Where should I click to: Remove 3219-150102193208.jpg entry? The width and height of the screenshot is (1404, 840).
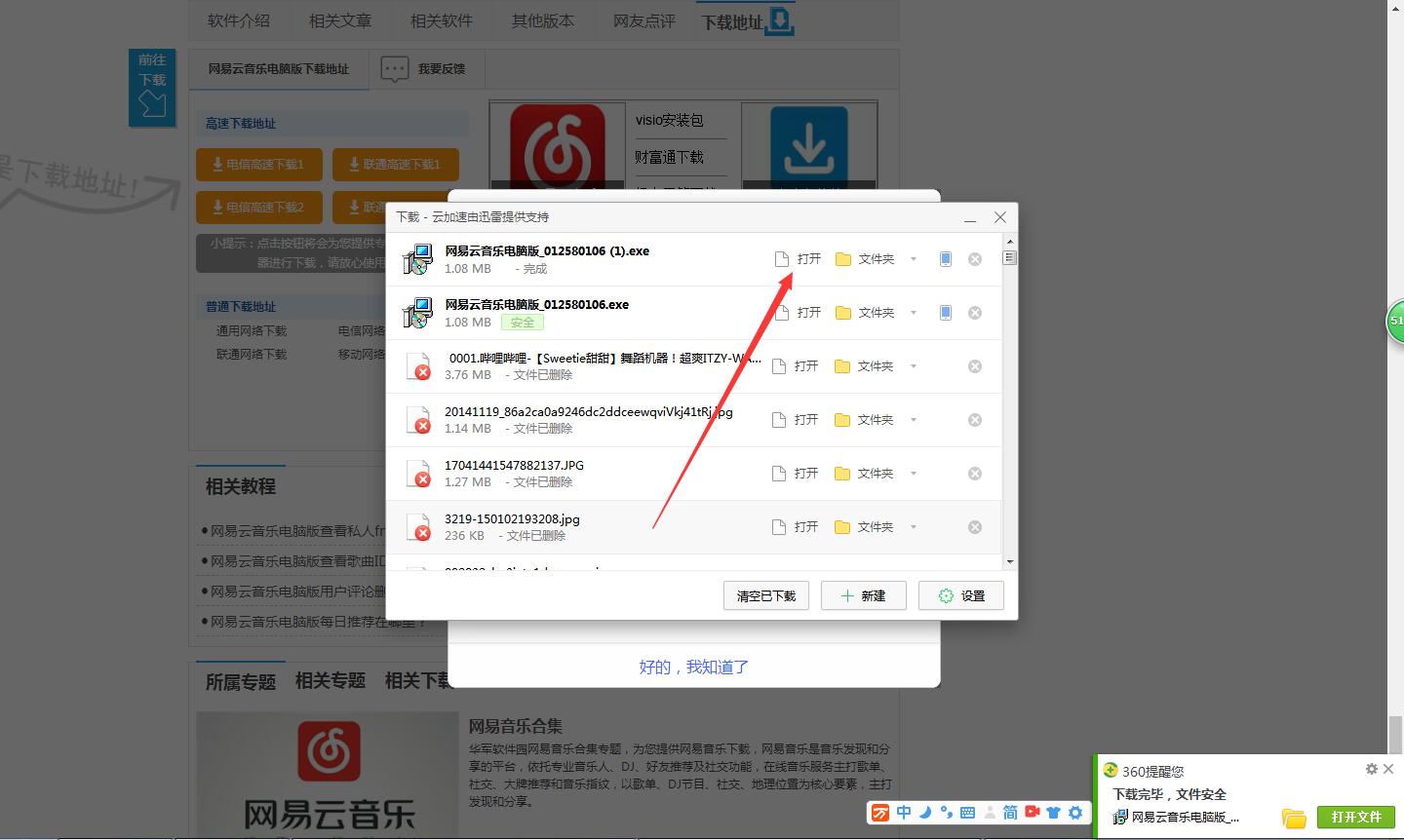pos(974,527)
